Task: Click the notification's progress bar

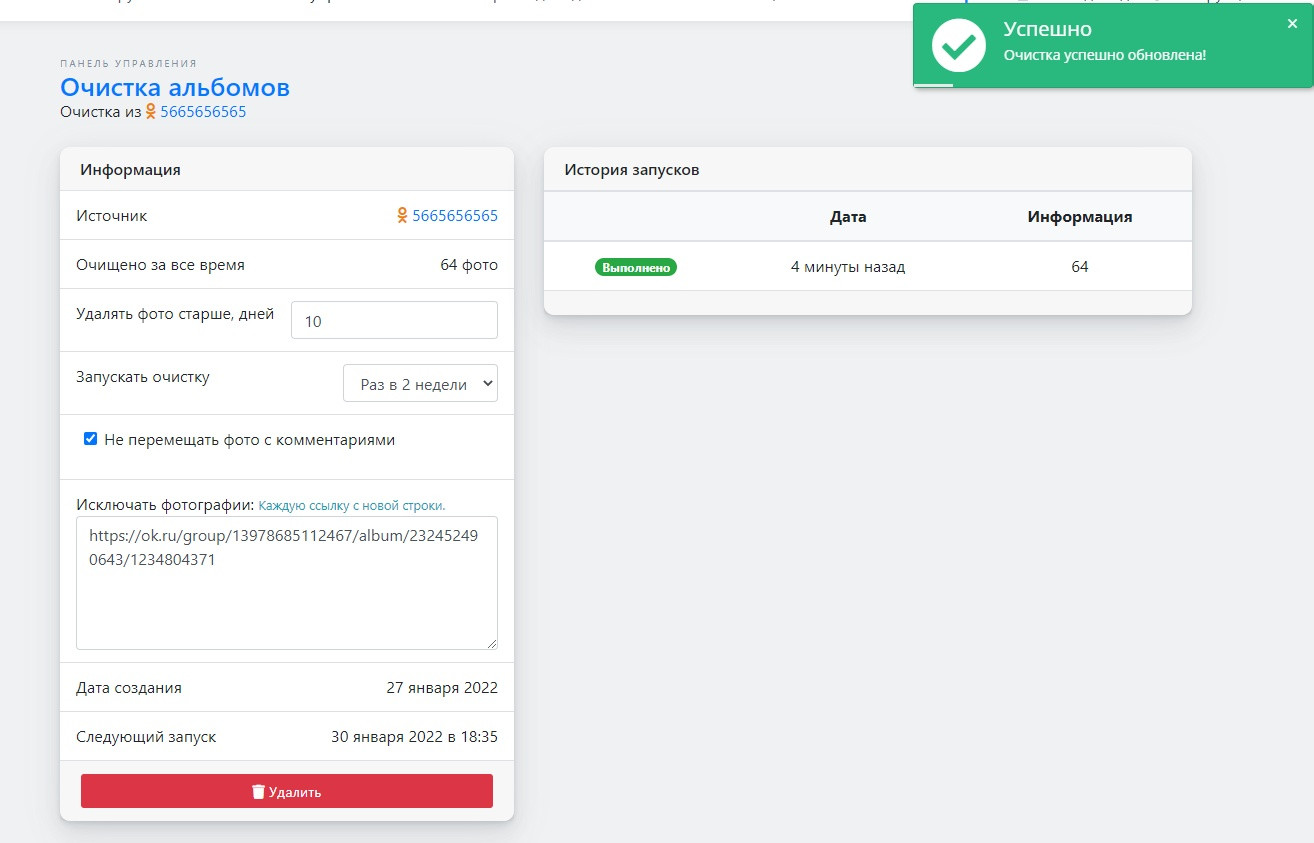Action: click(933, 85)
